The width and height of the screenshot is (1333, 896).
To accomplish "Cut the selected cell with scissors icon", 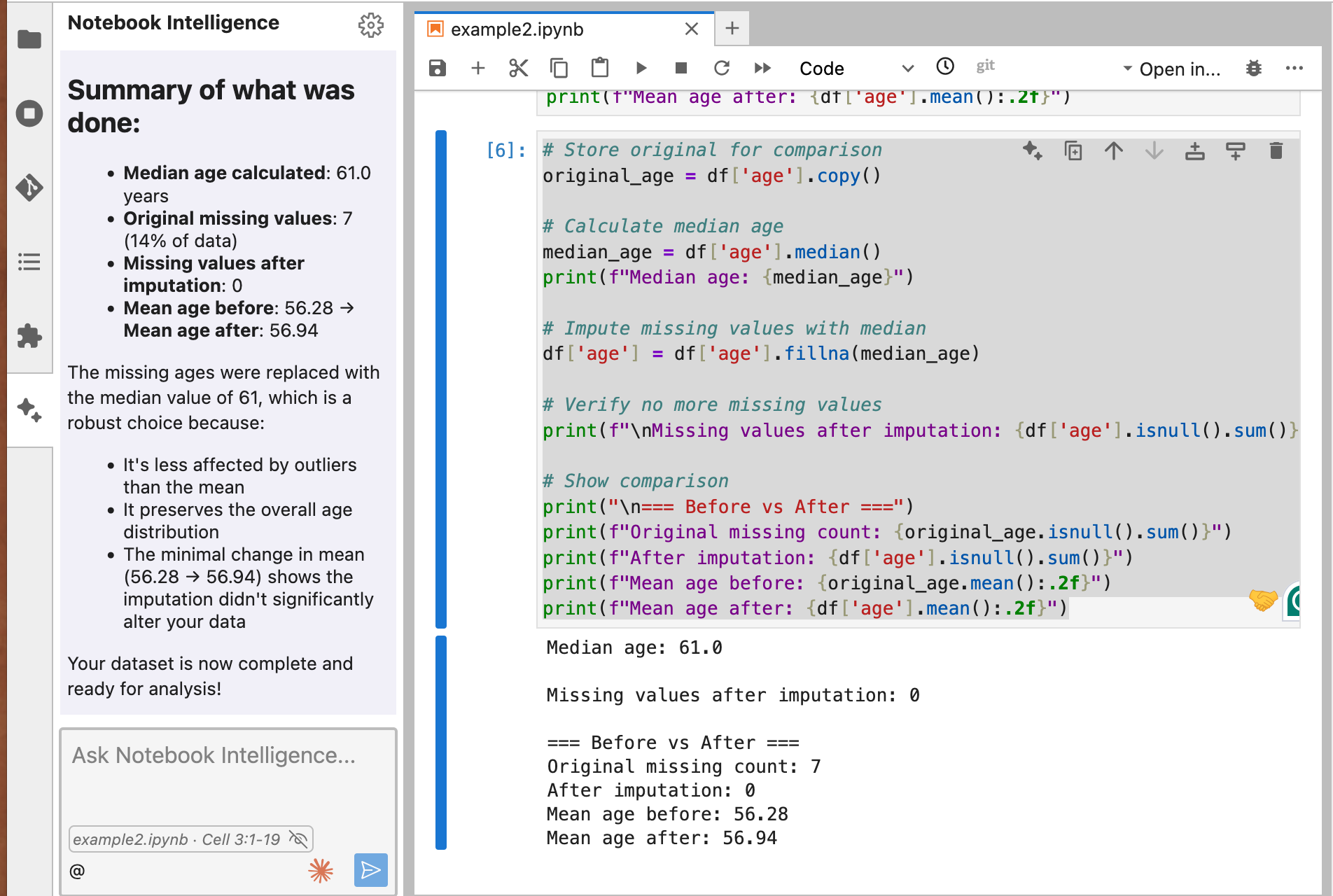I will tap(518, 68).
